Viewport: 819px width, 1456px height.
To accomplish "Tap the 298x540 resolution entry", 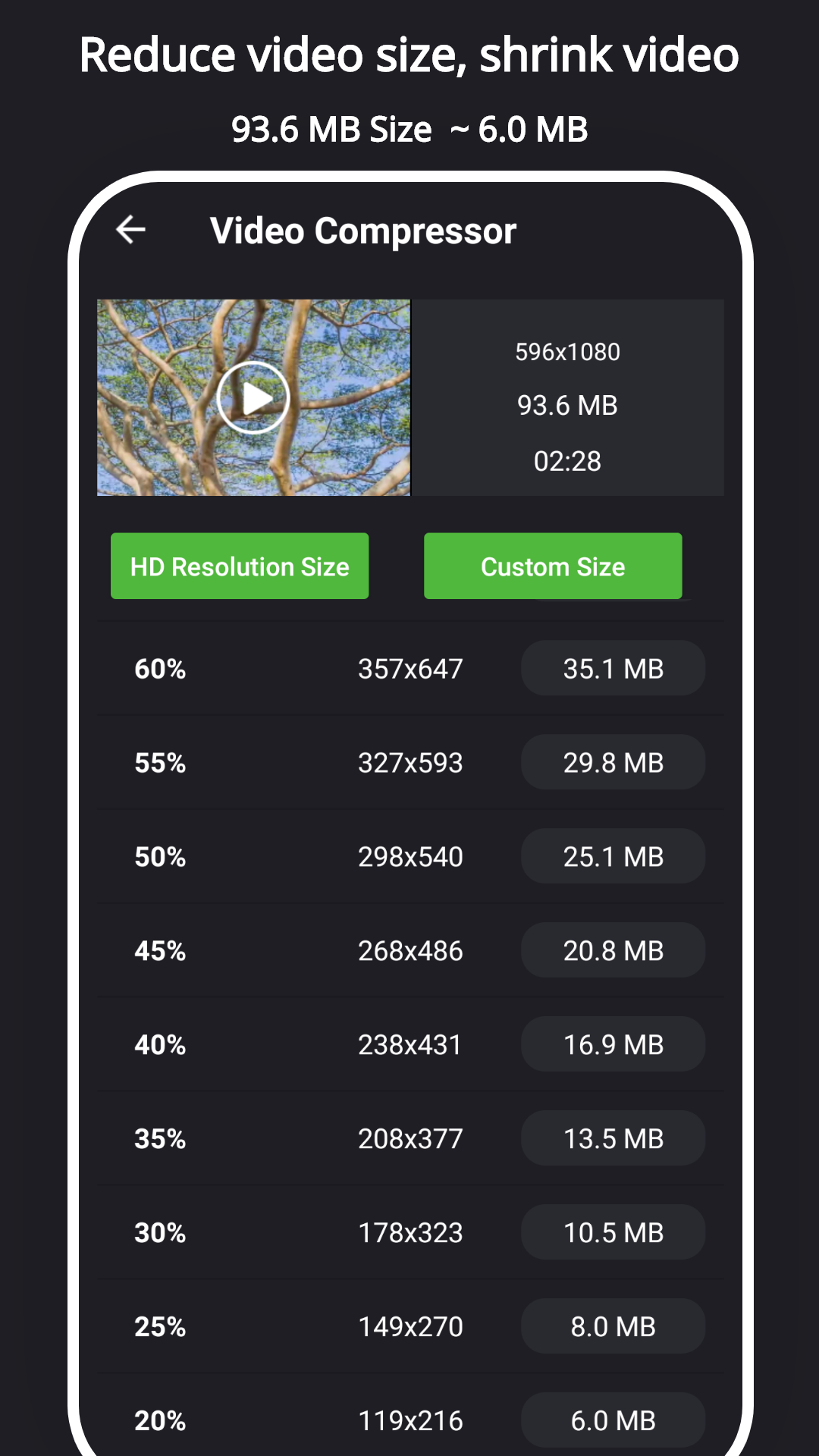I will click(410, 857).
